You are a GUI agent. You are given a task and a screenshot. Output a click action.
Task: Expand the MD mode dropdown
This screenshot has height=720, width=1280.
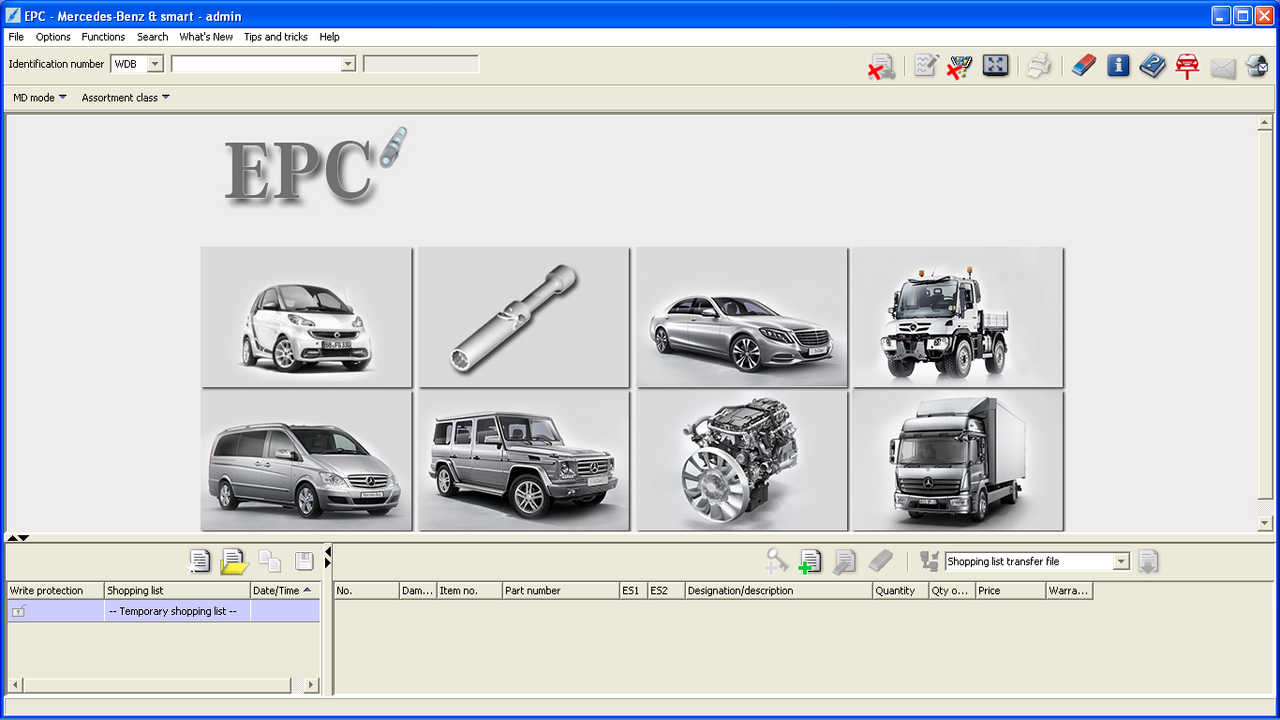(x=40, y=98)
